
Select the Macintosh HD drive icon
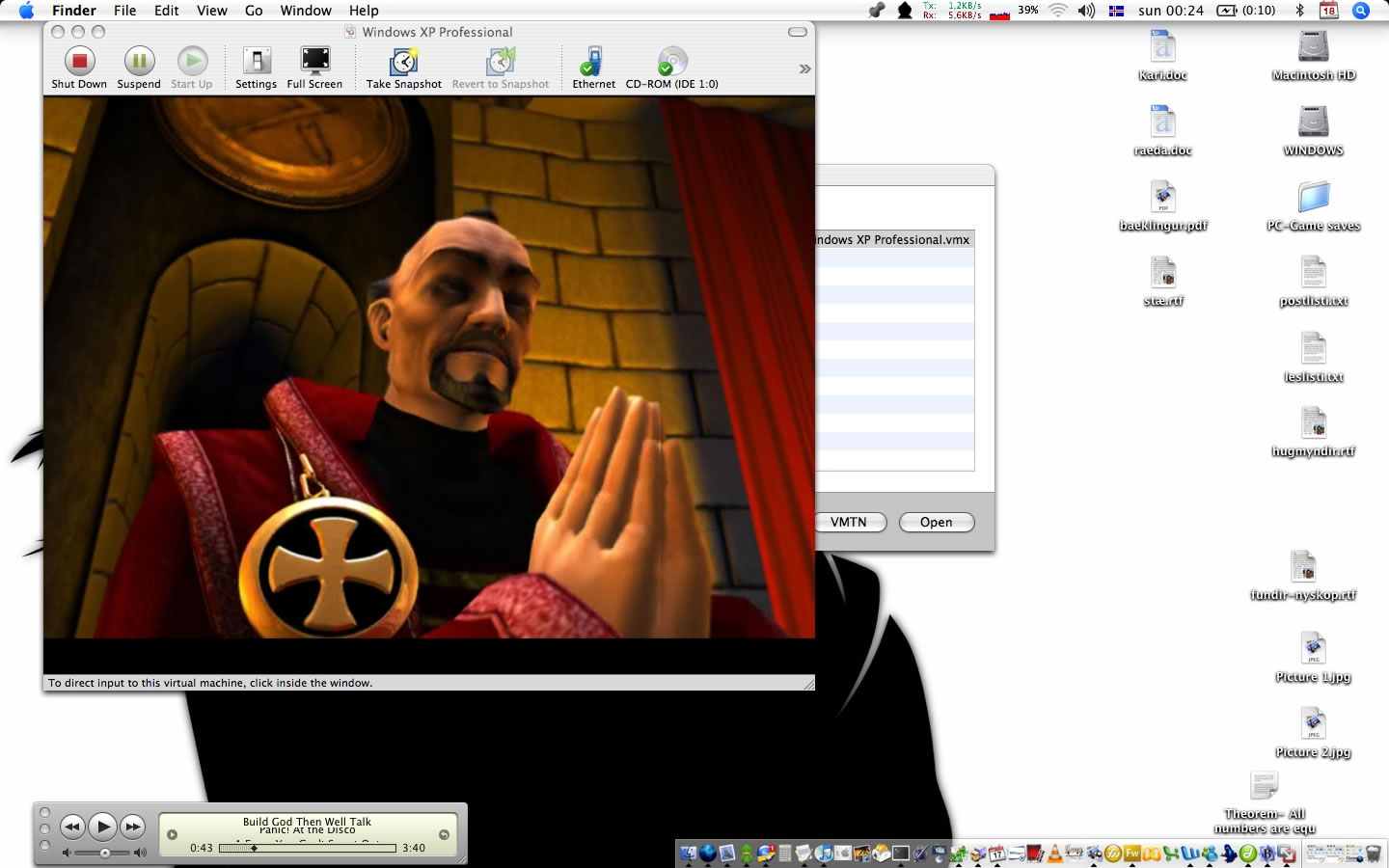pos(1313,56)
